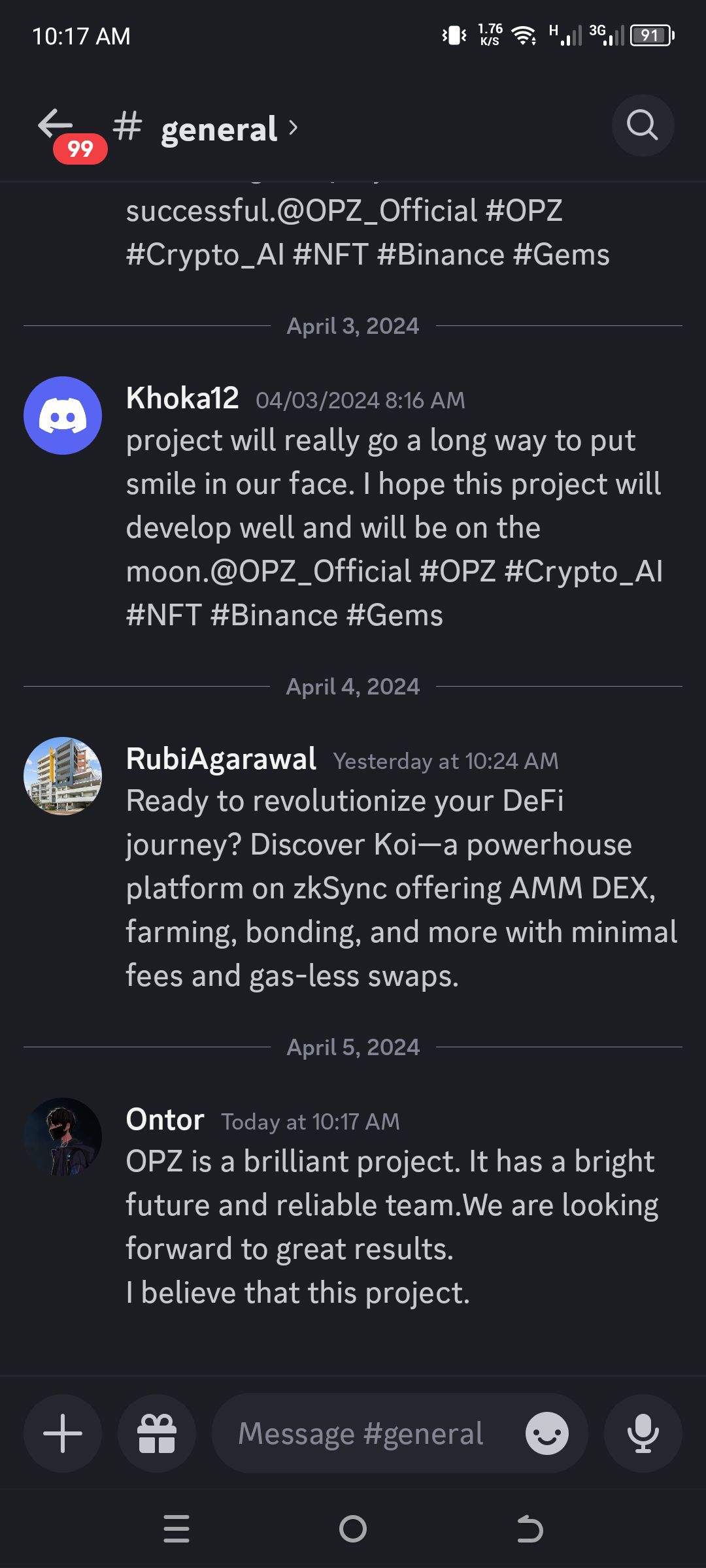This screenshot has height=1568, width=706.
Task: Tap the gift icon button
Action: (157, 1433)
